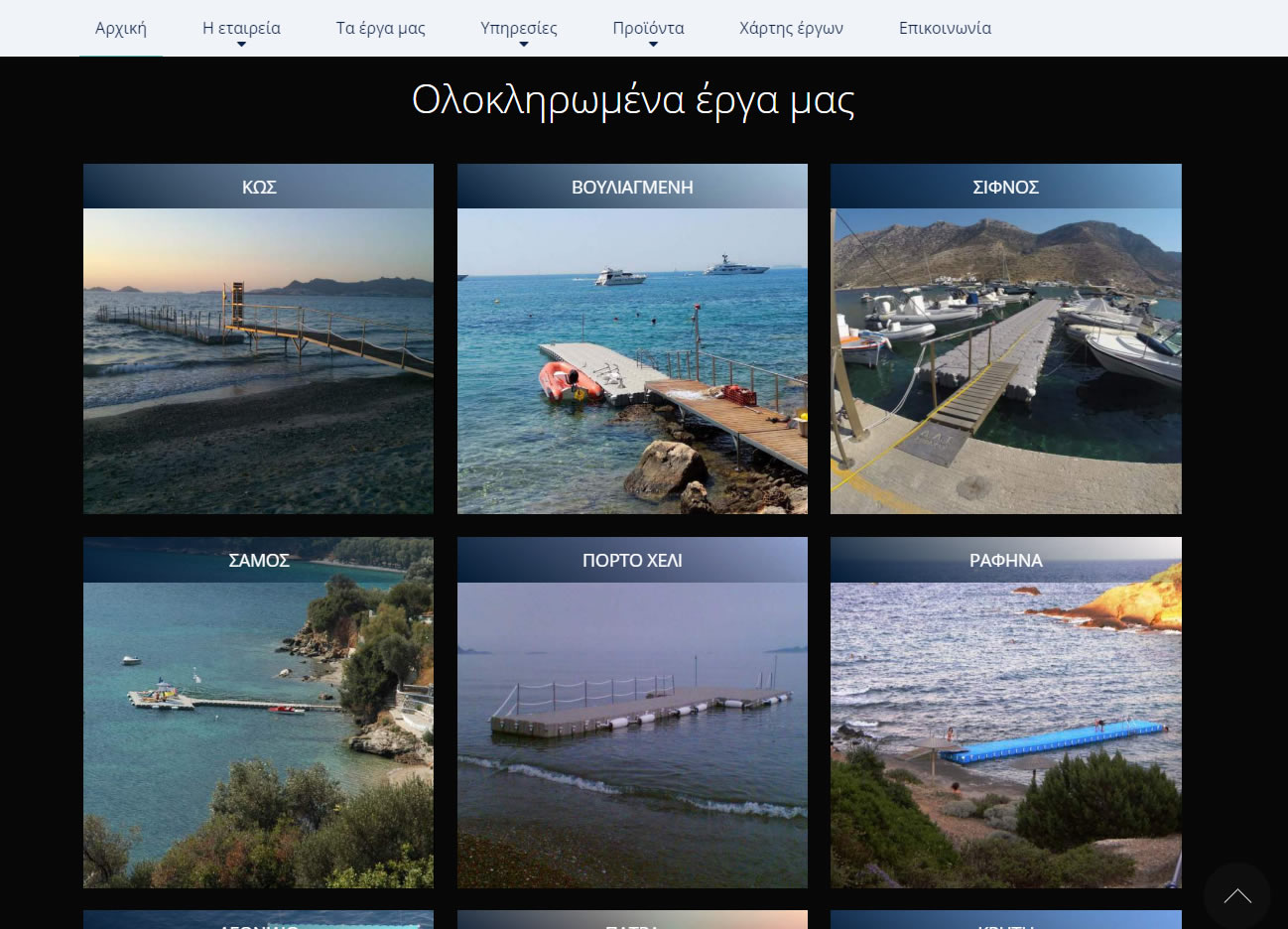Click the ΣΑΜΟΣ title banner
Image resolution: width=1288 pixels, height=929 pixels.
click(x=258, y=560)
